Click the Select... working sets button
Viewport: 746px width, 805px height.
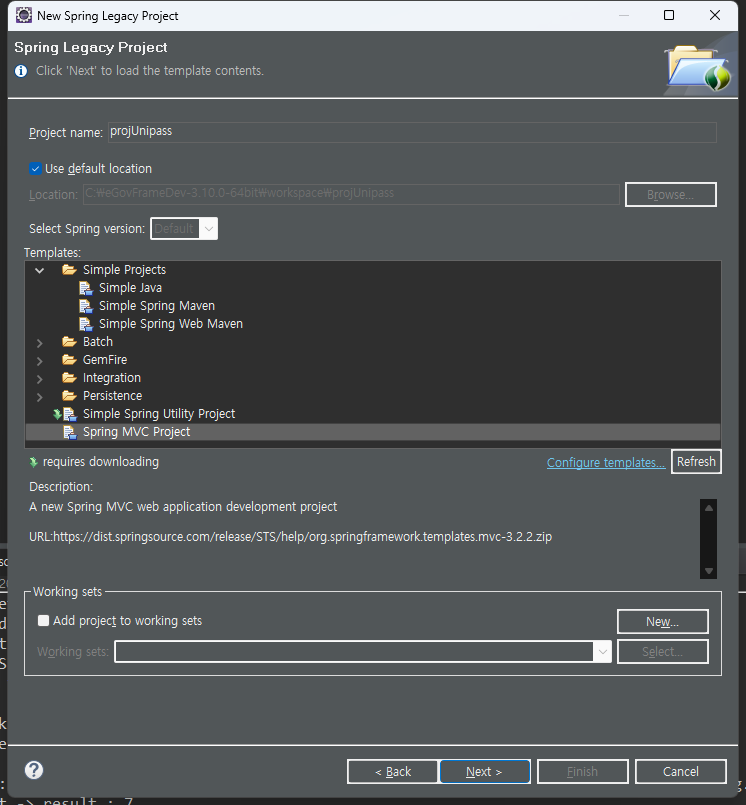point(662,651)
